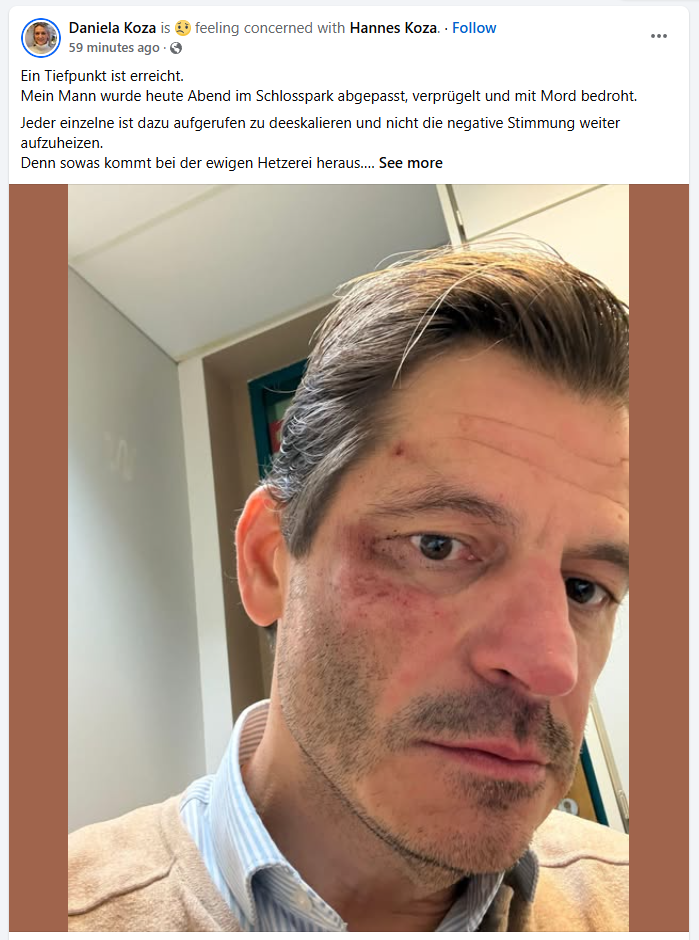Click the 'Ein Tiefpunkt ist erreicht.' line
699x940 pixels.
coord(102,76)
